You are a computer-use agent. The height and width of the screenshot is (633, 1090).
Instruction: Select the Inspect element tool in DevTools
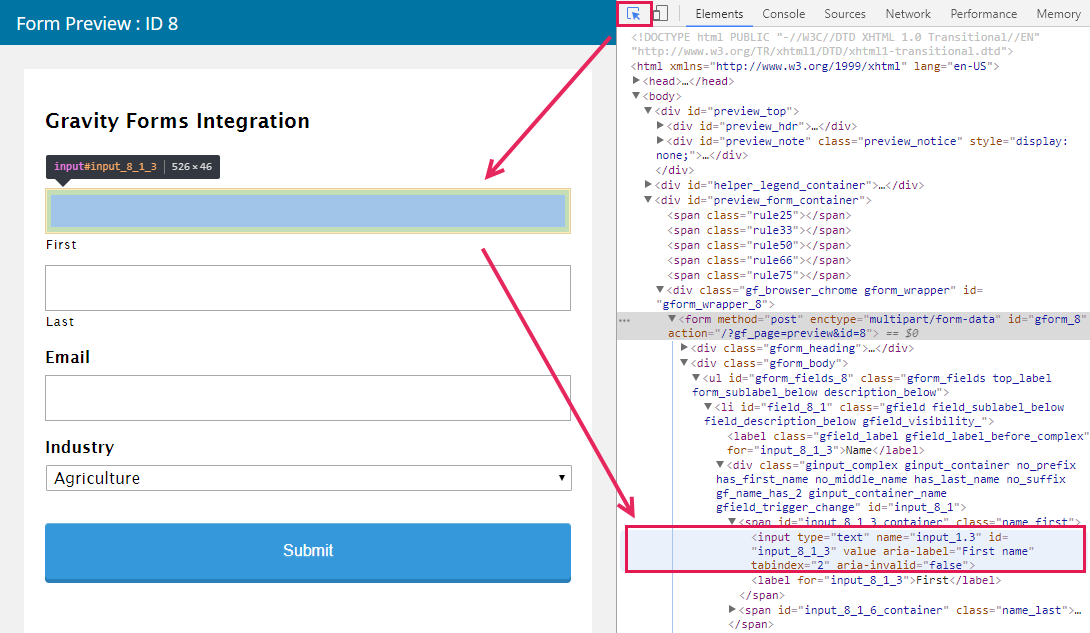pos(633,13)
